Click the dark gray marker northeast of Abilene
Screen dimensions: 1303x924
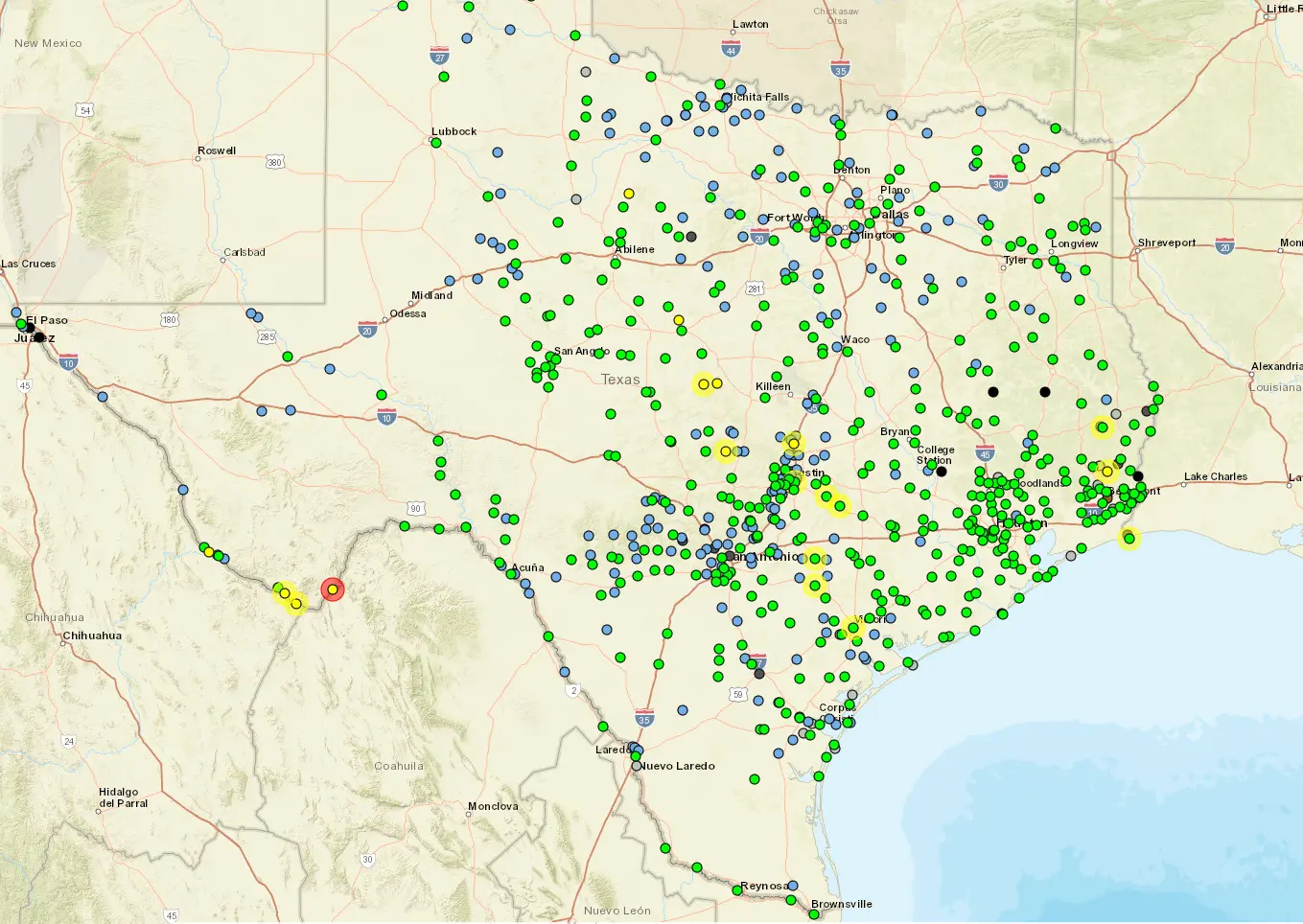[691, 237]
